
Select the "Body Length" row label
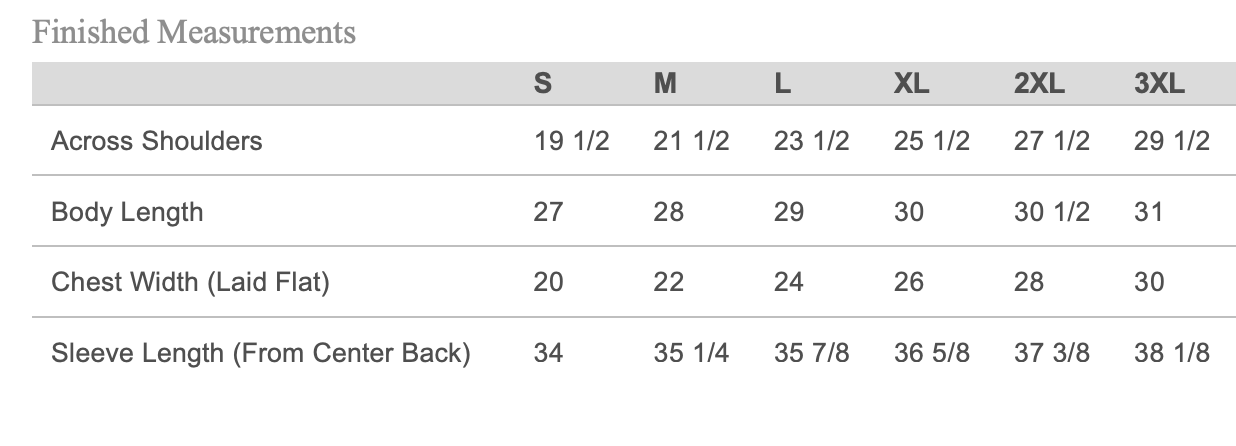127,212
